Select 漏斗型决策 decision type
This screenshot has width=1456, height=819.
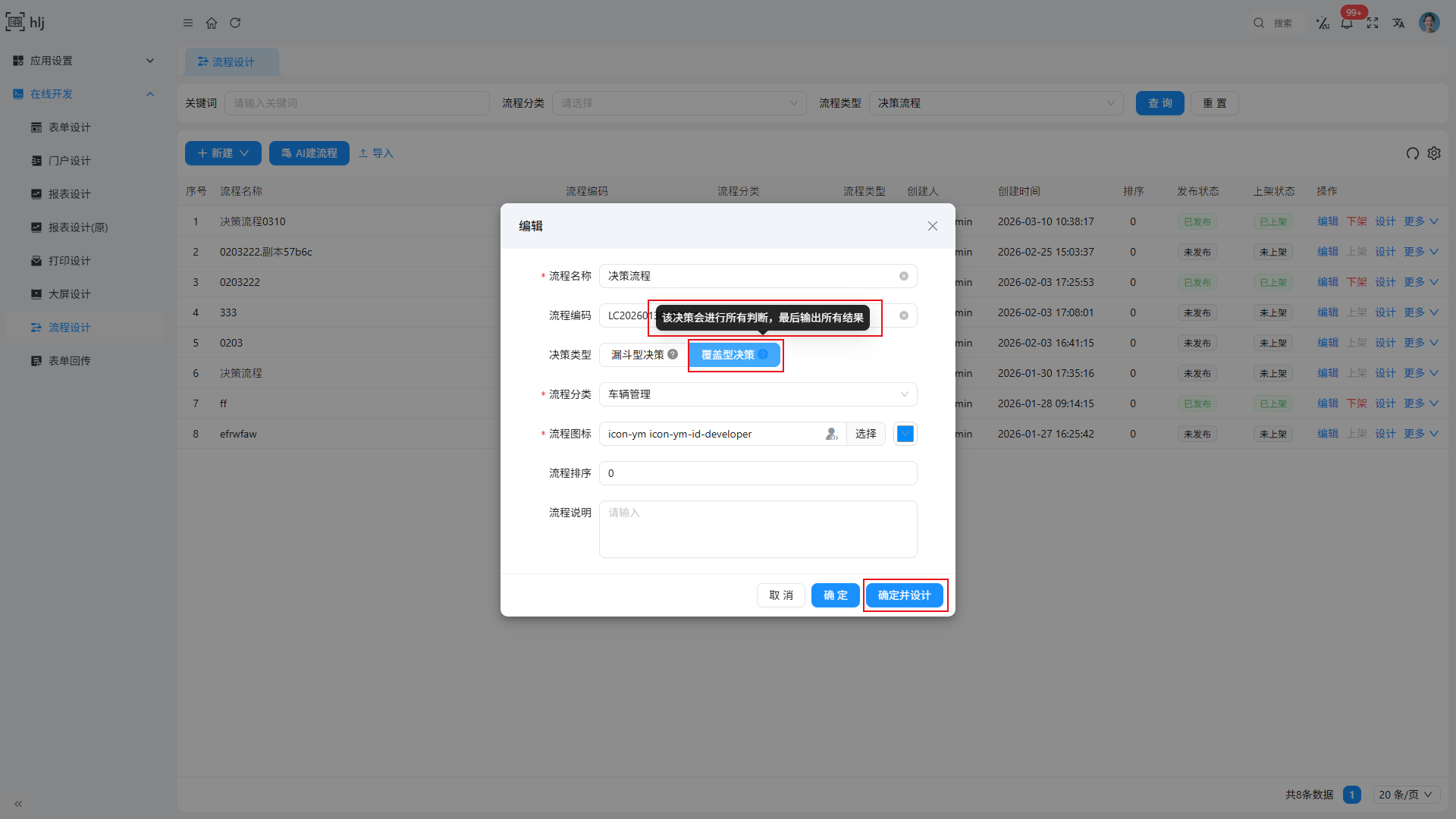pos(638,355)
